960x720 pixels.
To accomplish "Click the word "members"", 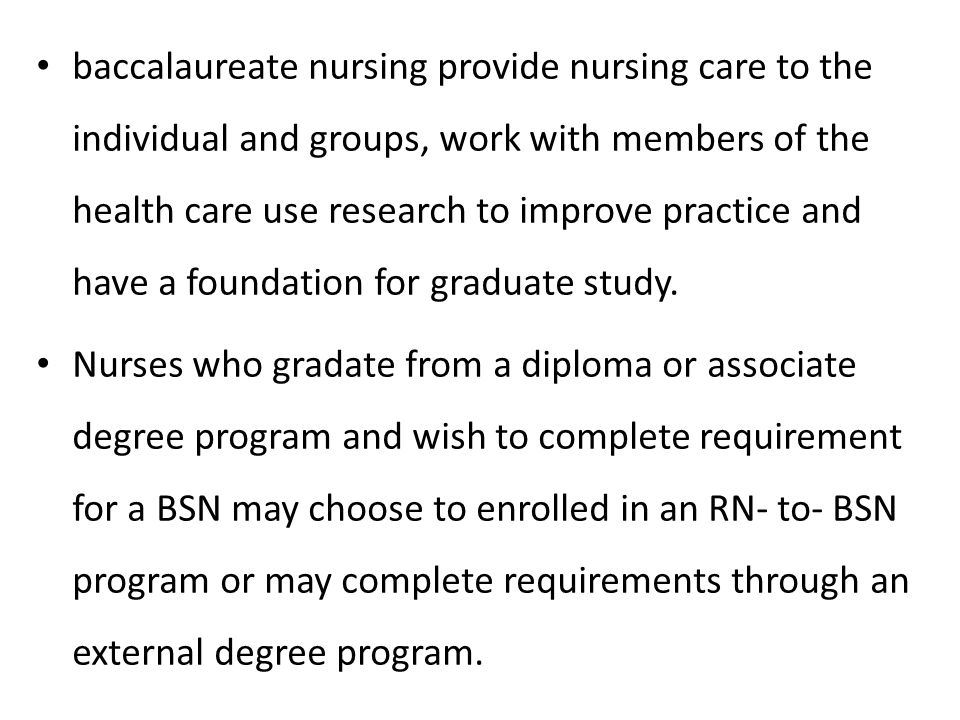I will [688, 138].
